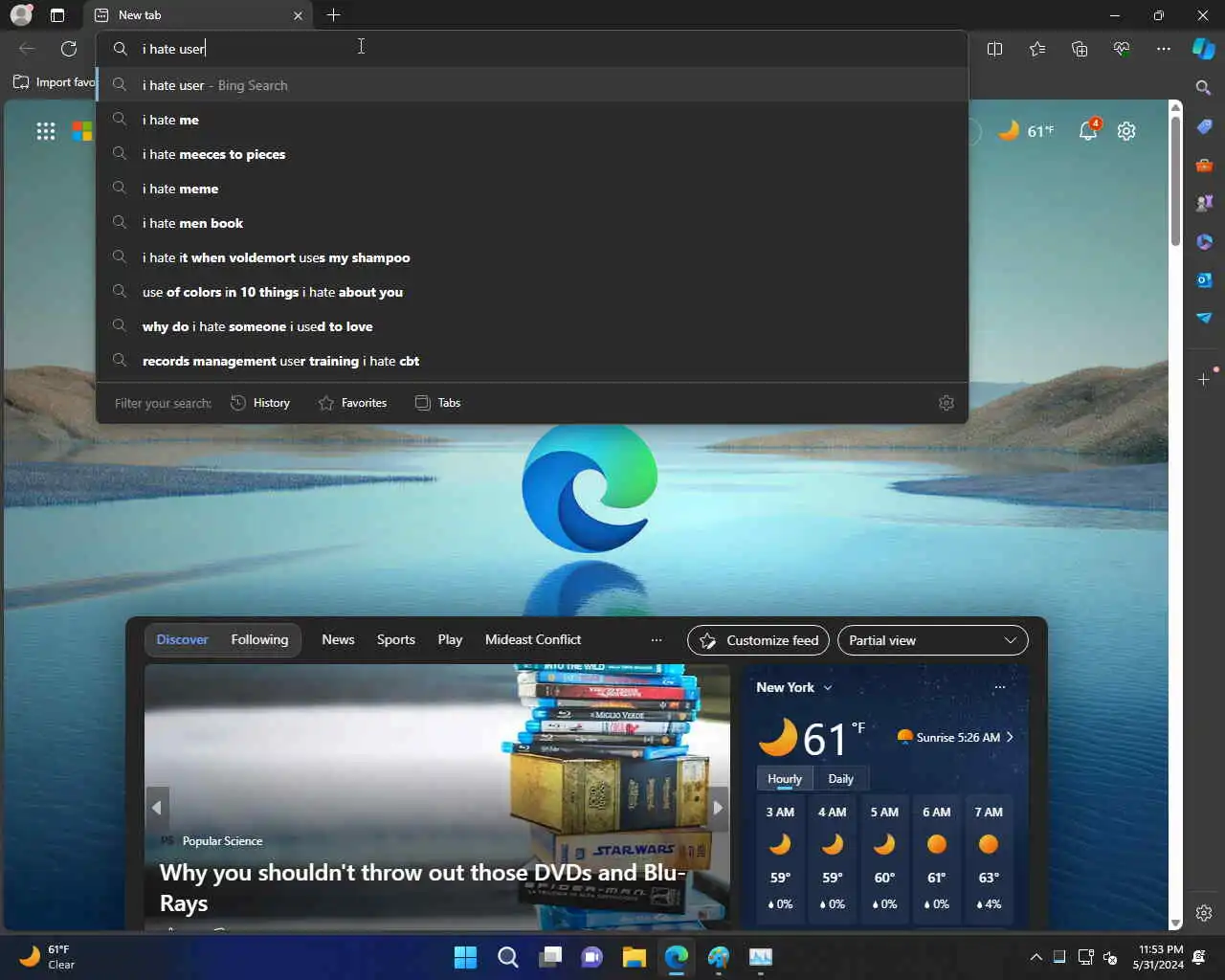1225x980 pixels.
Task: Open Partial view dropdown
Action: [933, 640]
